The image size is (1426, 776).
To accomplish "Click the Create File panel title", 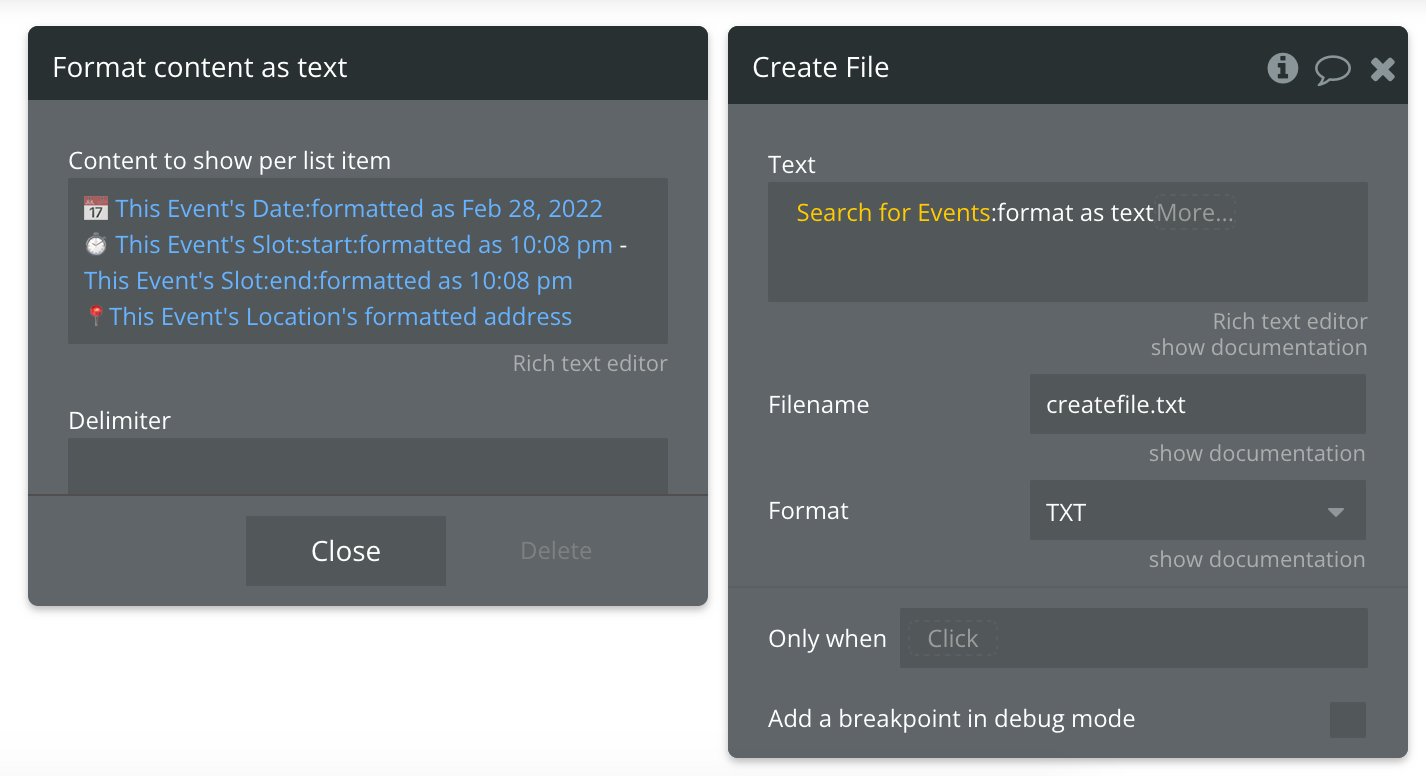I will [820, 67].
